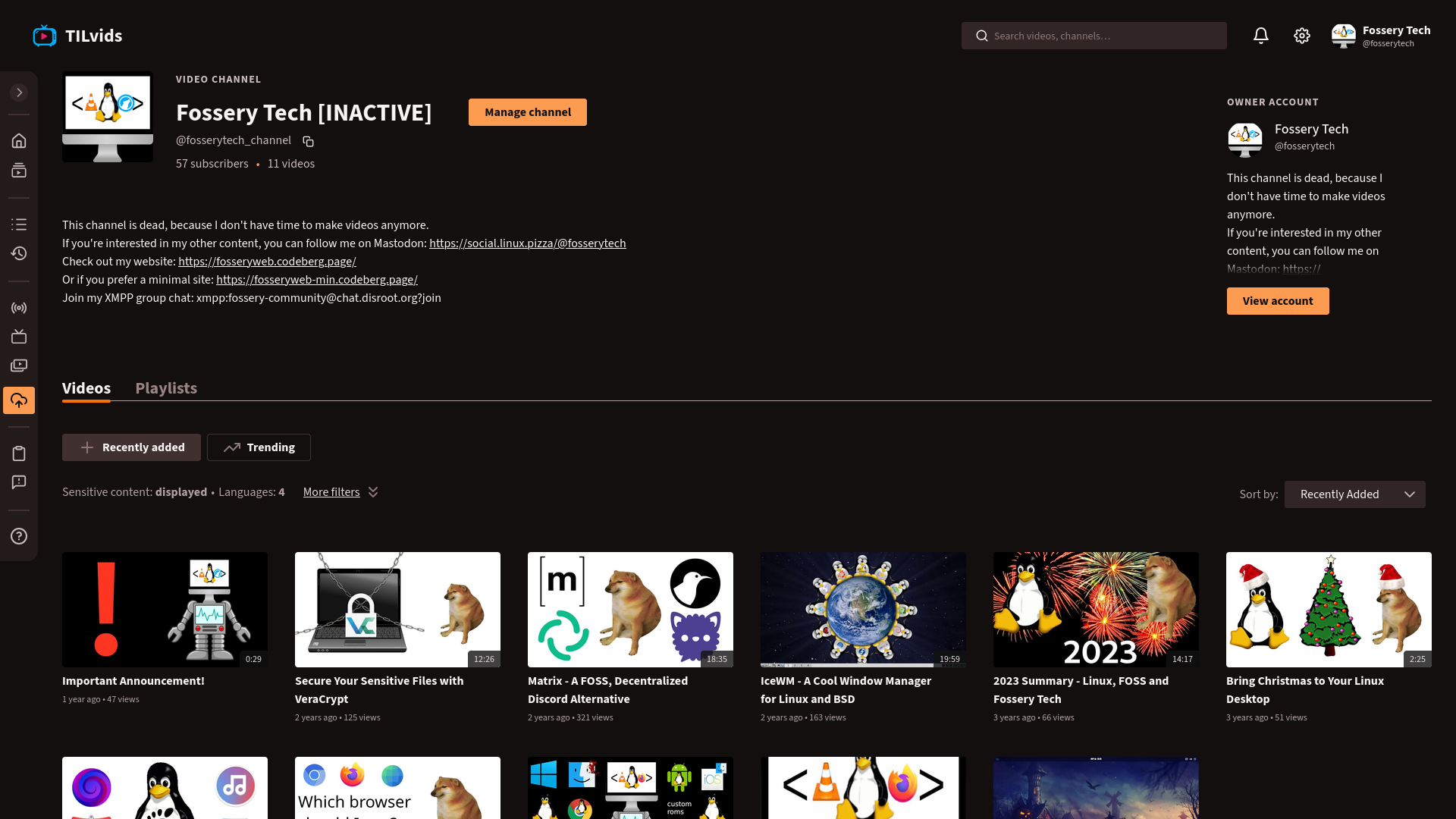Open fosseryweb-min.codeberg.page link
Viewport: 1456px width, 819px height.
pos(317,280)
